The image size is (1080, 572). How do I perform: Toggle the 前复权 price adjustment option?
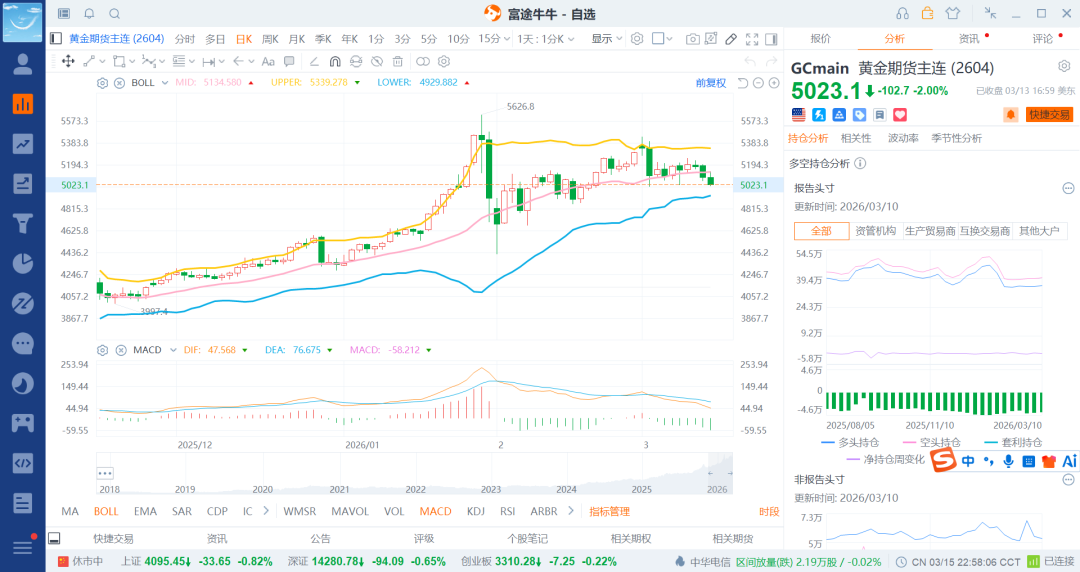point(710,83)
